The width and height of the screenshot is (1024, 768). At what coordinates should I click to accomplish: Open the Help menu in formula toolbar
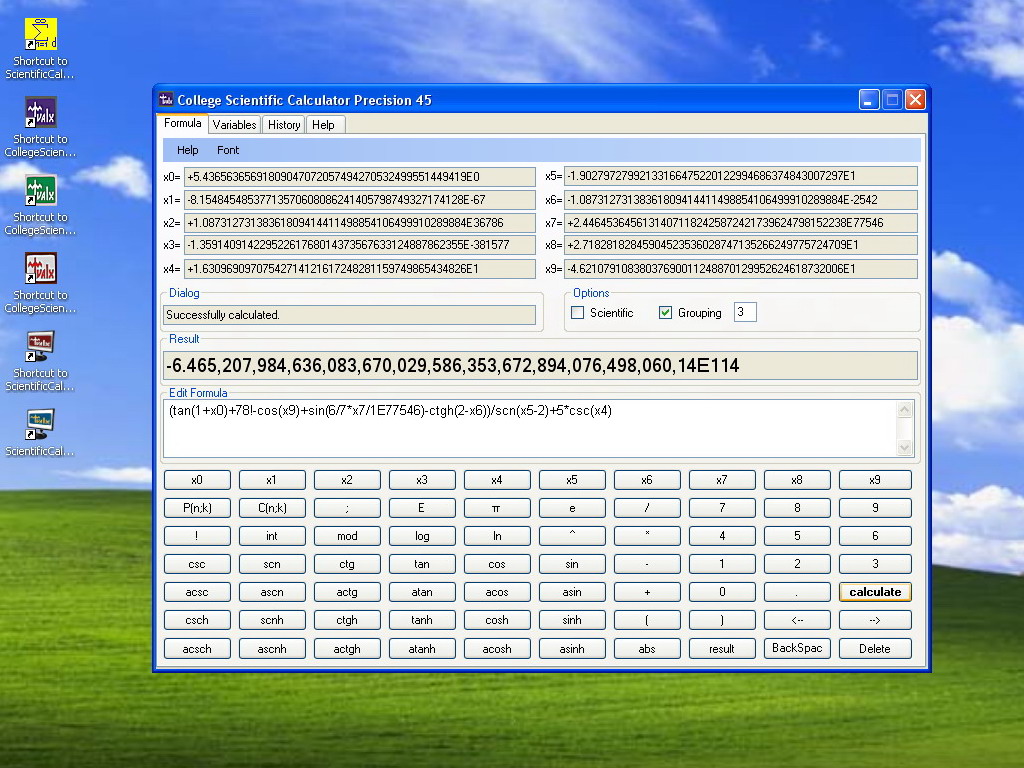[187, 150]
